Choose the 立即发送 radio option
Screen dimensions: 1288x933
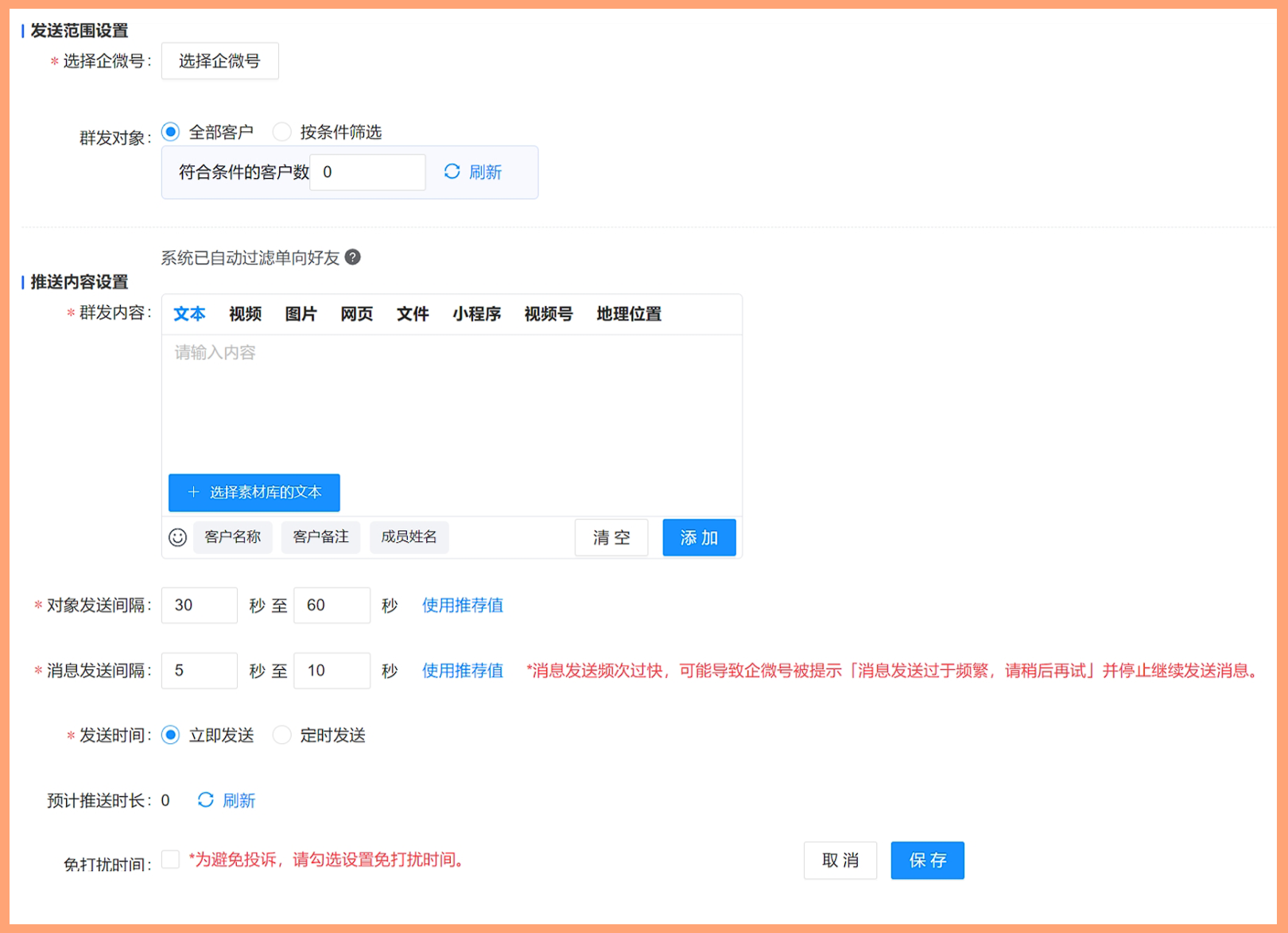(x=170, y=735)
